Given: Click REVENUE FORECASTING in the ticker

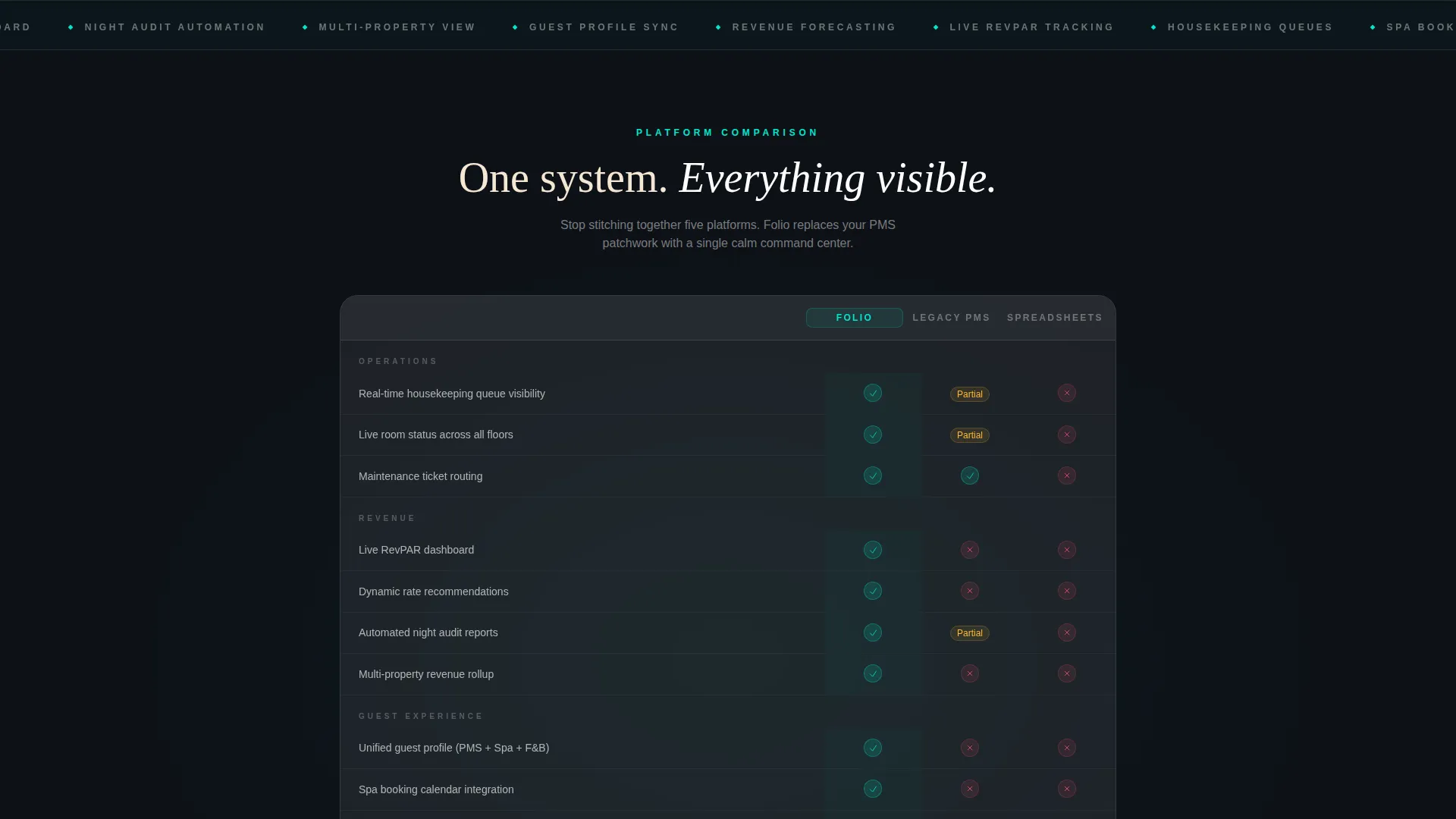Looking at the screenshot, I should tap(814, 27).
